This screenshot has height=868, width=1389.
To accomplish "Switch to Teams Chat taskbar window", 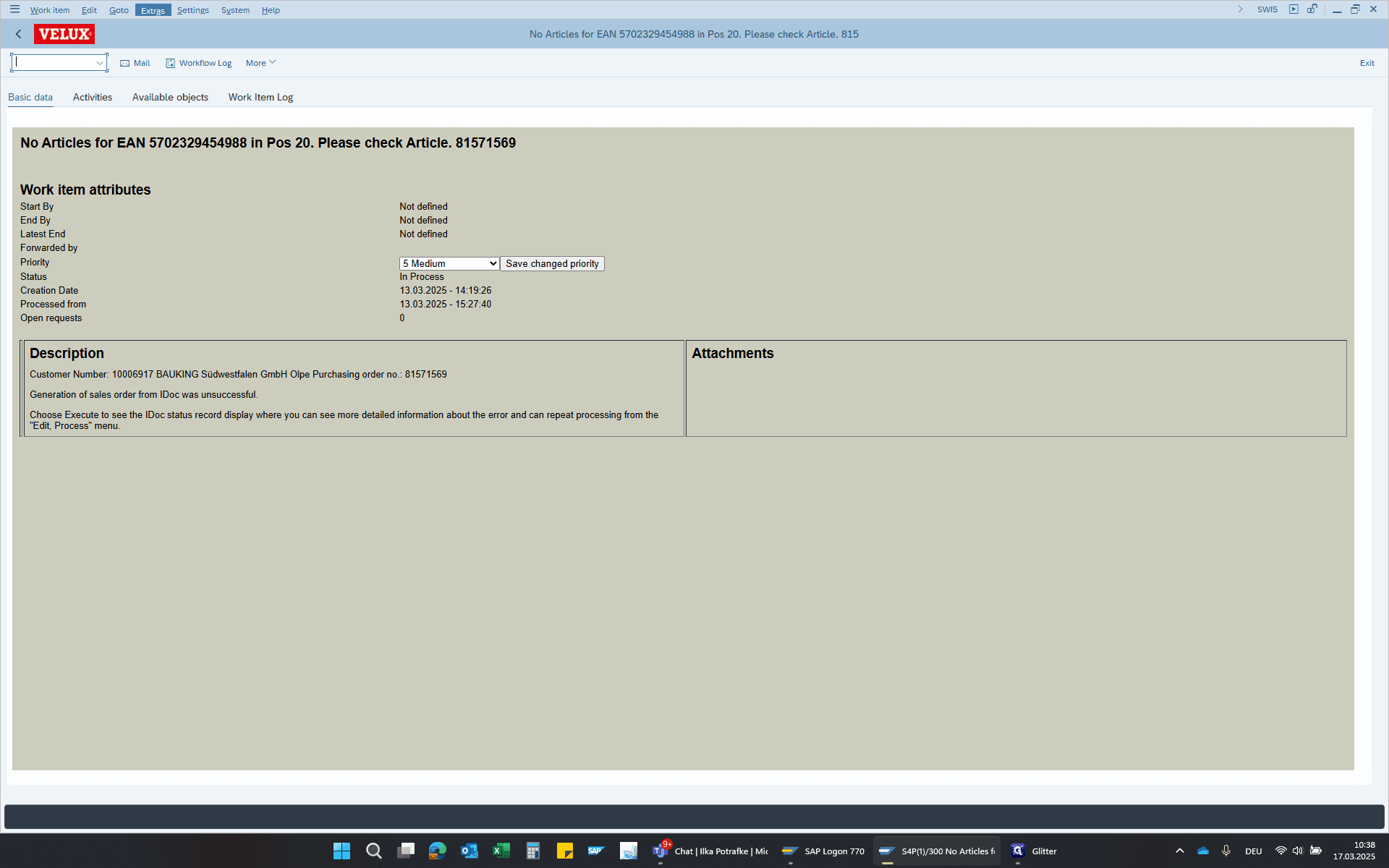I will point(710,851).
